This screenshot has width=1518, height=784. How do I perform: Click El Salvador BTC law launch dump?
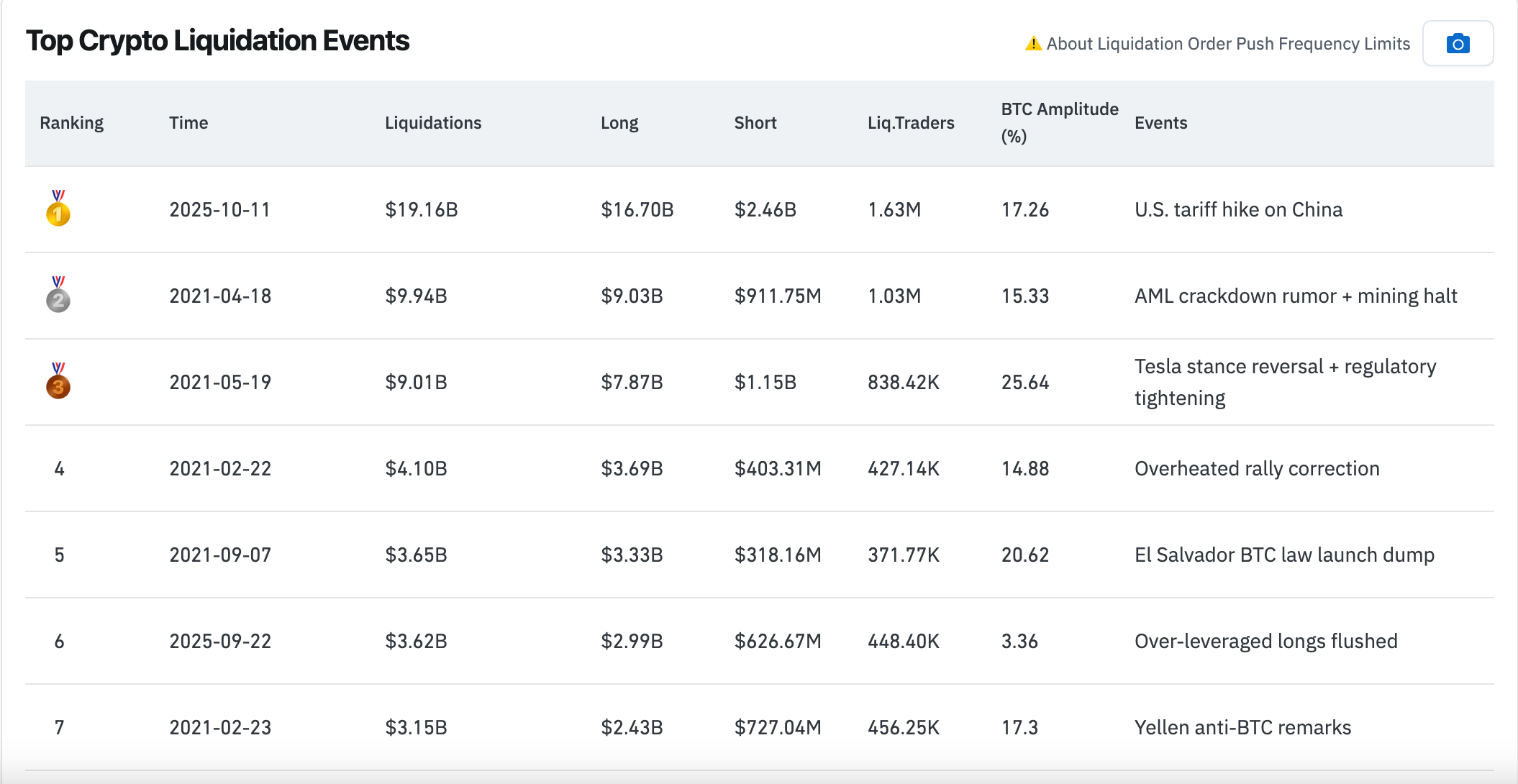(x=1285, y=555)
